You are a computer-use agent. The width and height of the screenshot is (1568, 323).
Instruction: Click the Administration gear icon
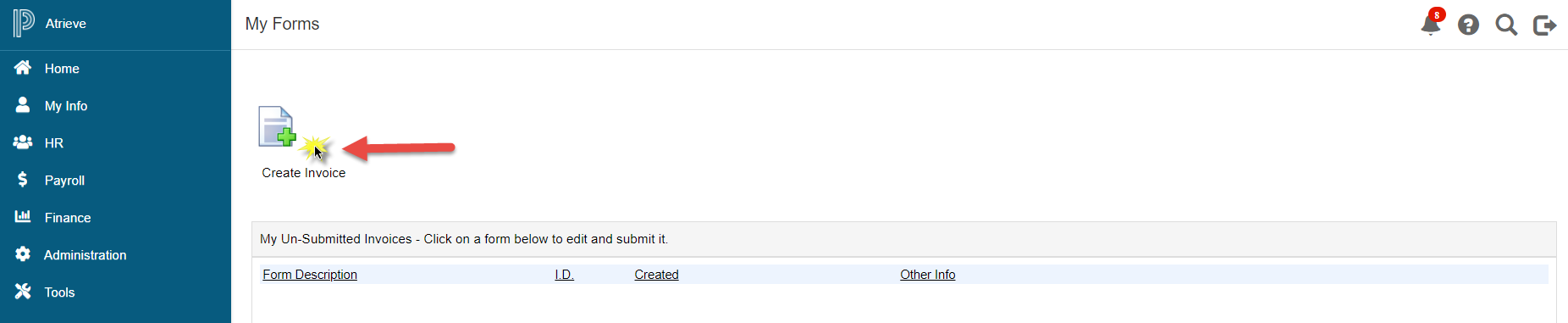[23, 254]
